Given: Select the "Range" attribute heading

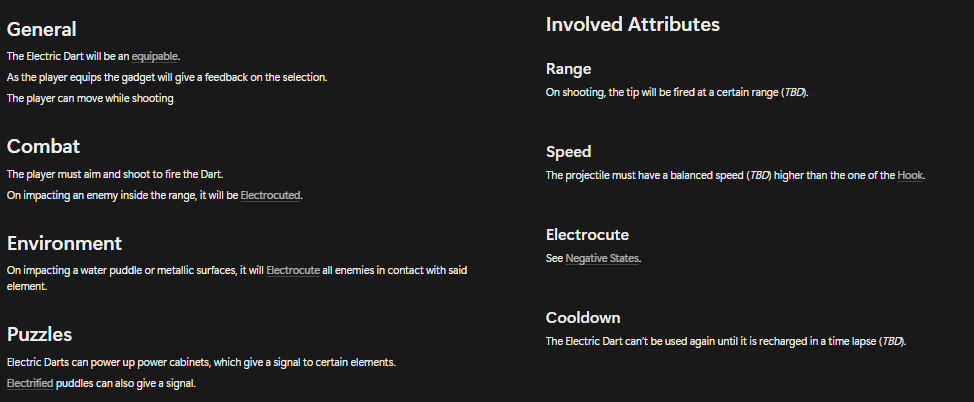Looking at the screenshot, I should point(568,69).
